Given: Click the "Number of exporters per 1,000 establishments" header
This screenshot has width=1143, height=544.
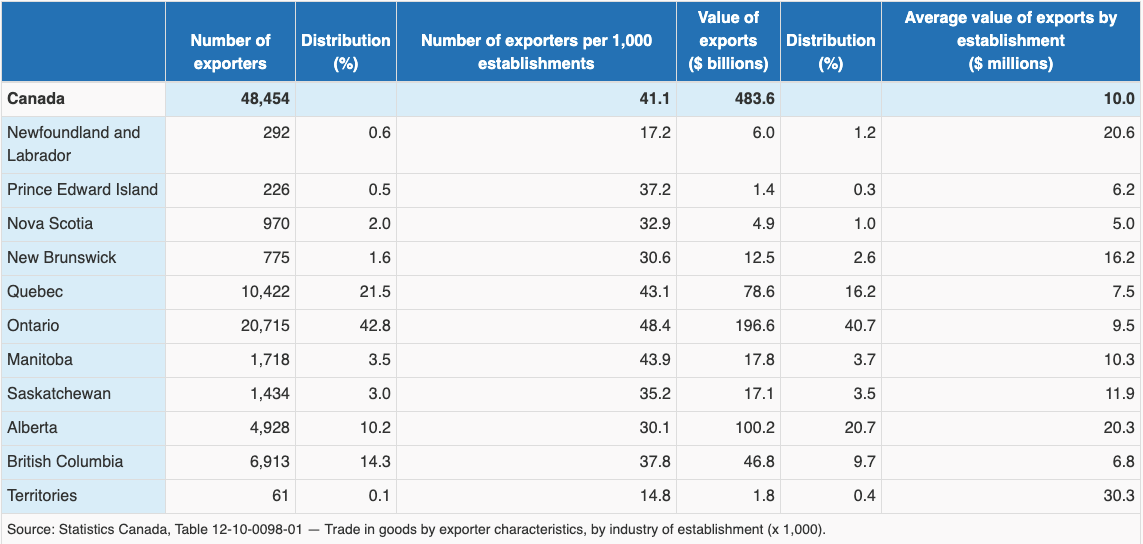Looking at the screenshot, I should click(x=536, y=52).
